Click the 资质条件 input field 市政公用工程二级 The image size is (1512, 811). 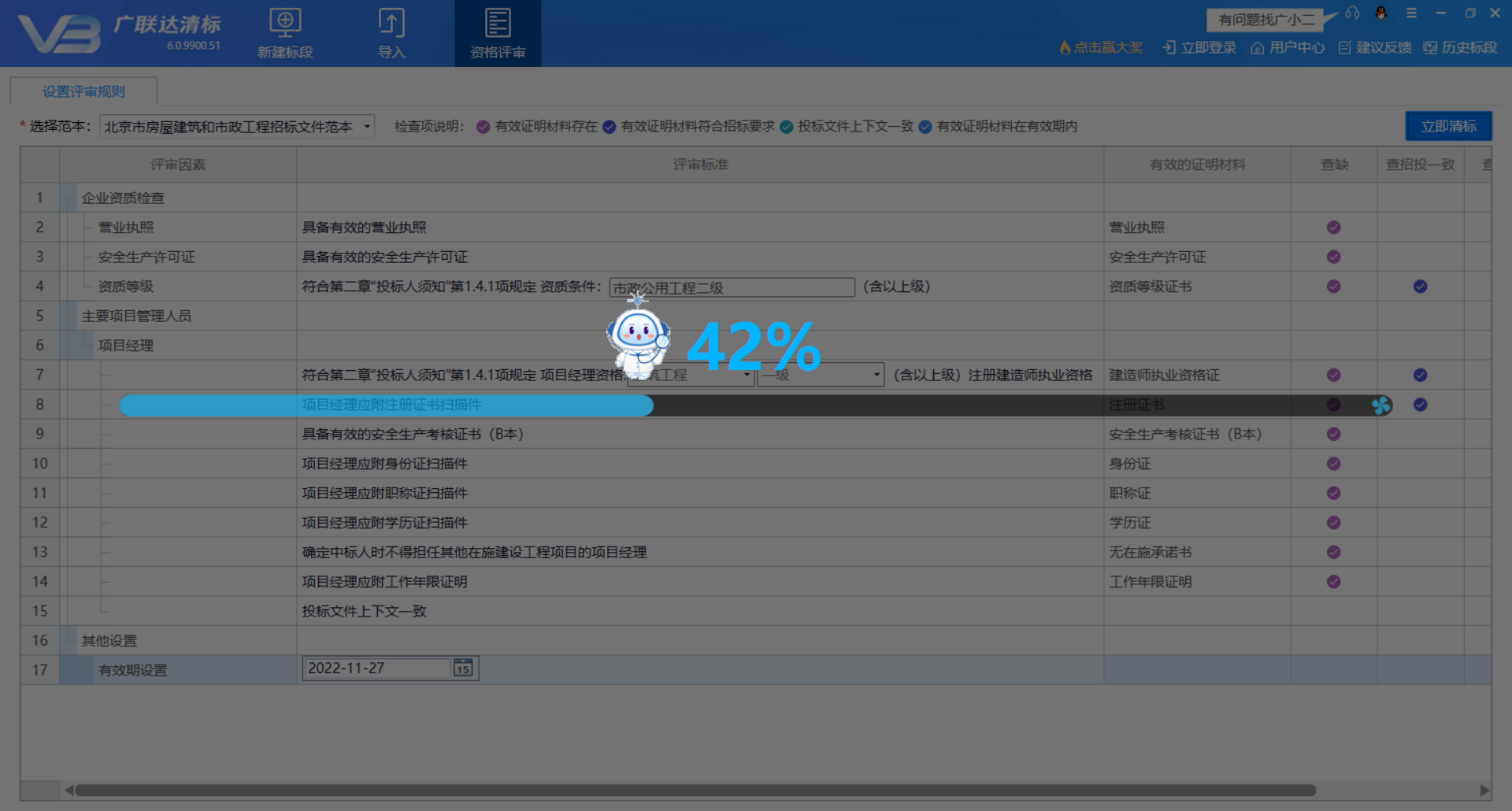(x=732, y=287)
